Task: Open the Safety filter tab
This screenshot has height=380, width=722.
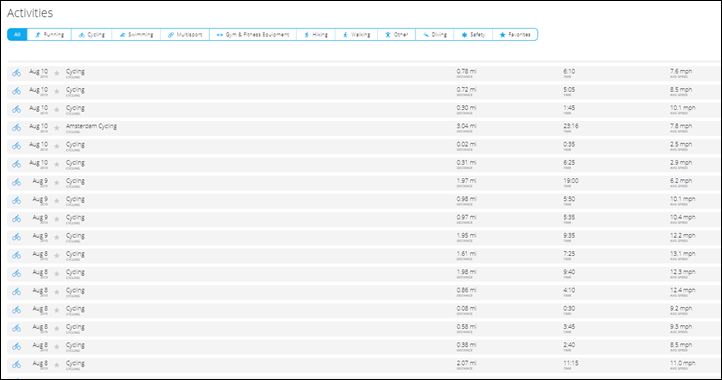Action: click(x=473, y=35)
